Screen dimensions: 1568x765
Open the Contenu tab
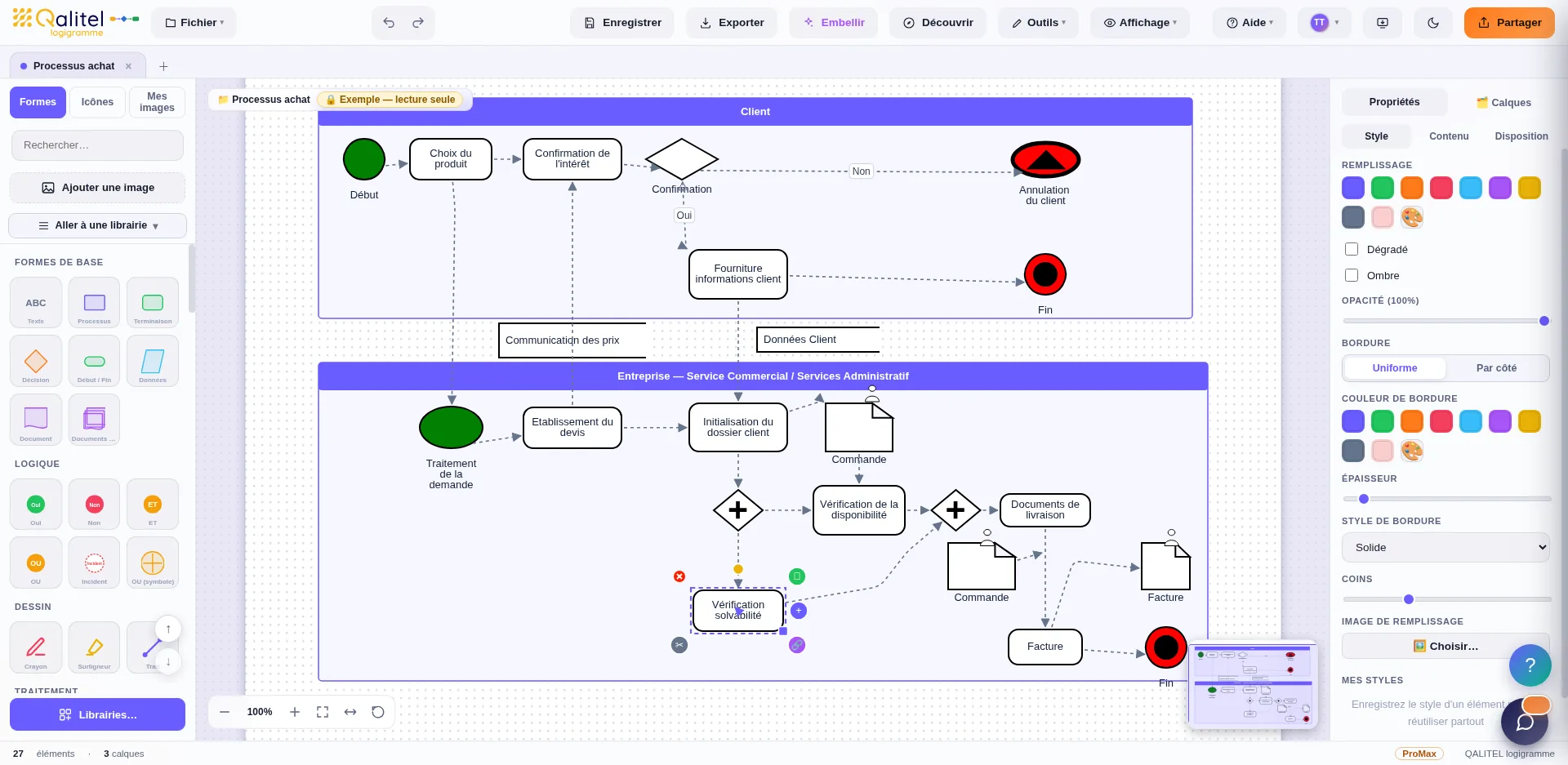pyautogui.click(x=1449, y=136)
